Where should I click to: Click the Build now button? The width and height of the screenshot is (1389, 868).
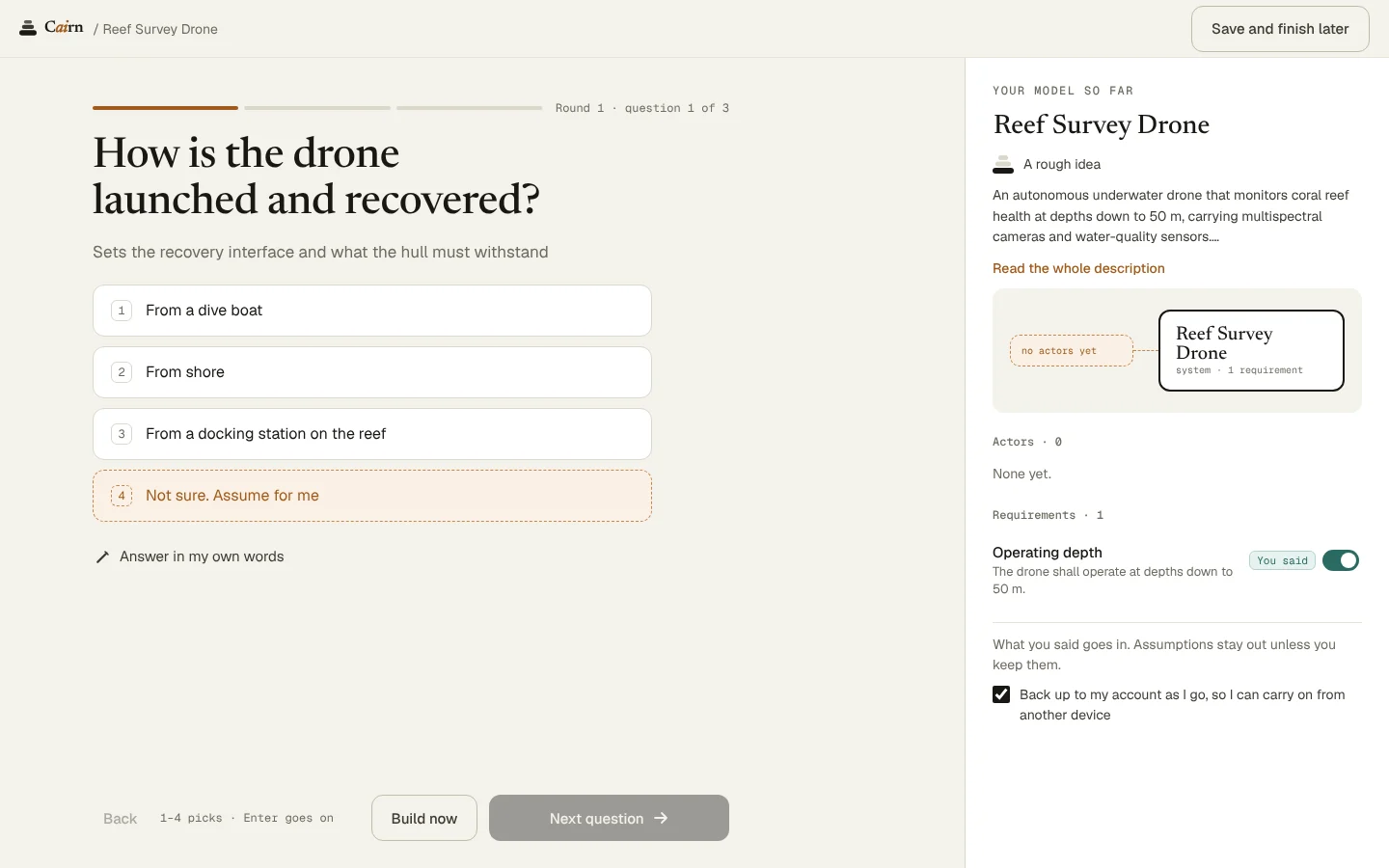tap(424, 818)
